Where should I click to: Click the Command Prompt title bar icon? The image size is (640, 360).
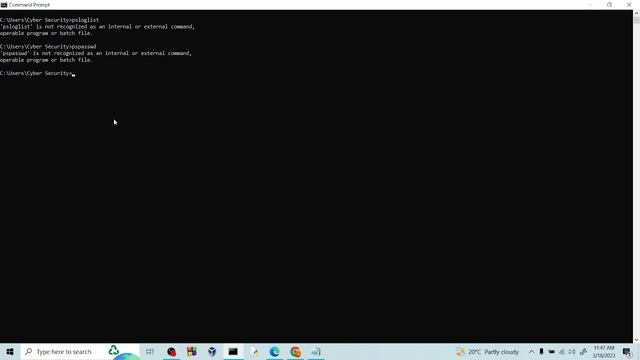pos(4,5)
